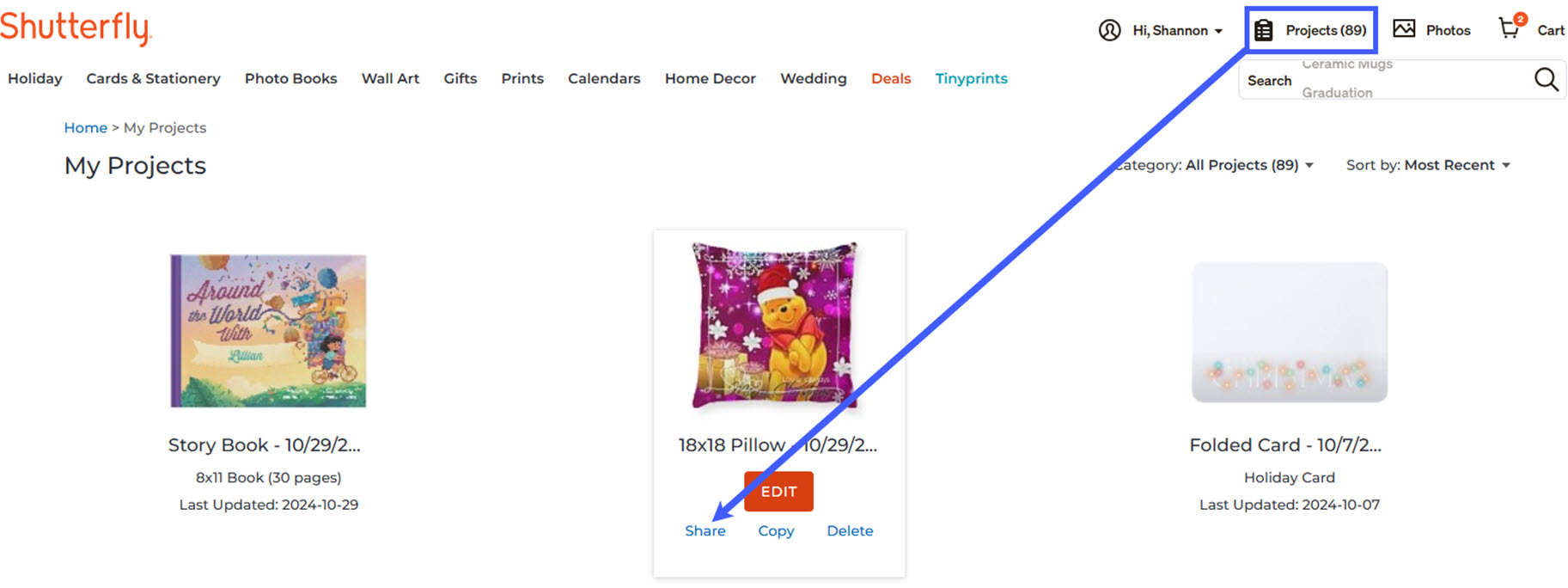Go to Tinyprints

(x=971, y=78)
